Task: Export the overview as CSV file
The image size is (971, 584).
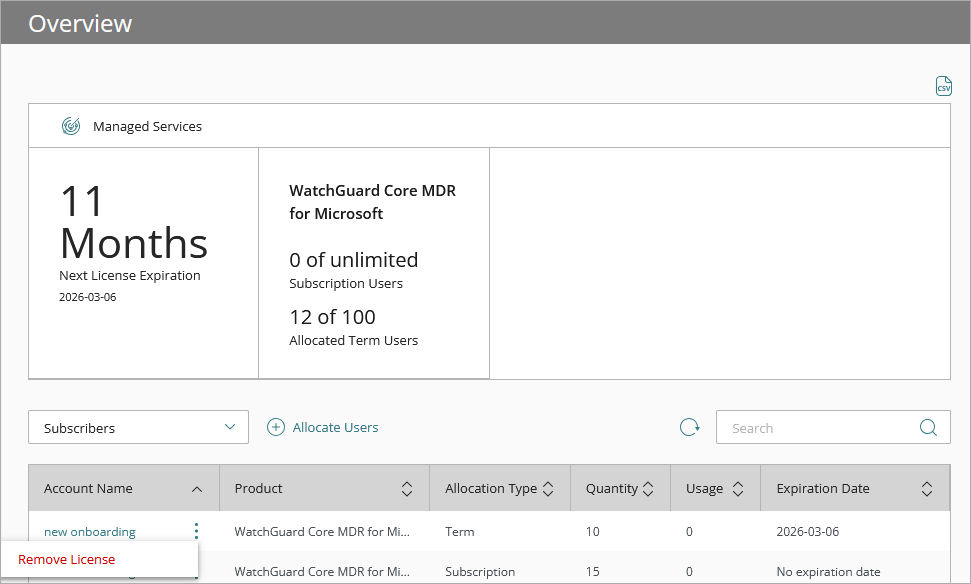Action: click(943, 86)
